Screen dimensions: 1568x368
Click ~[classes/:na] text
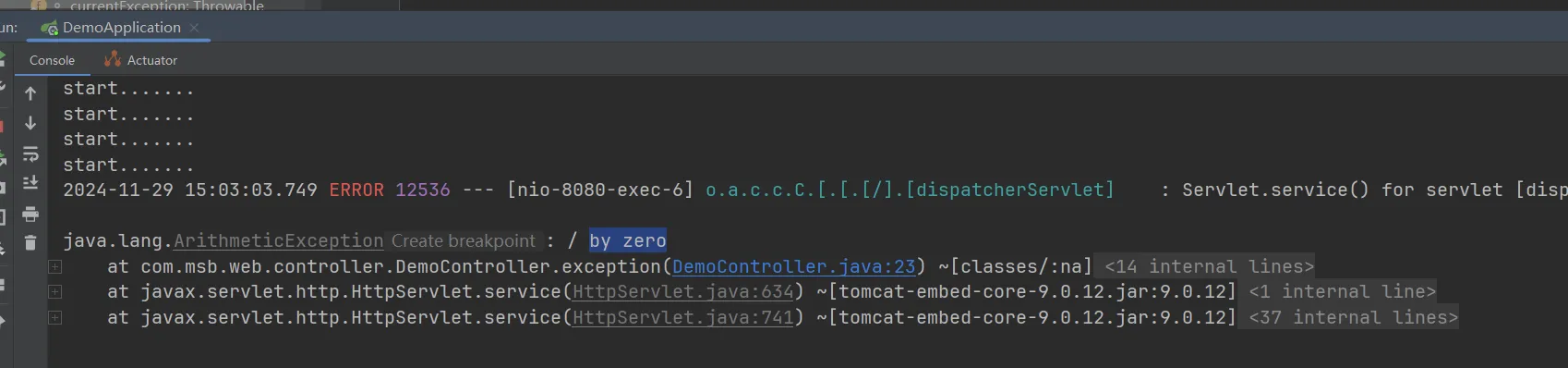[x=1016, y=267]
